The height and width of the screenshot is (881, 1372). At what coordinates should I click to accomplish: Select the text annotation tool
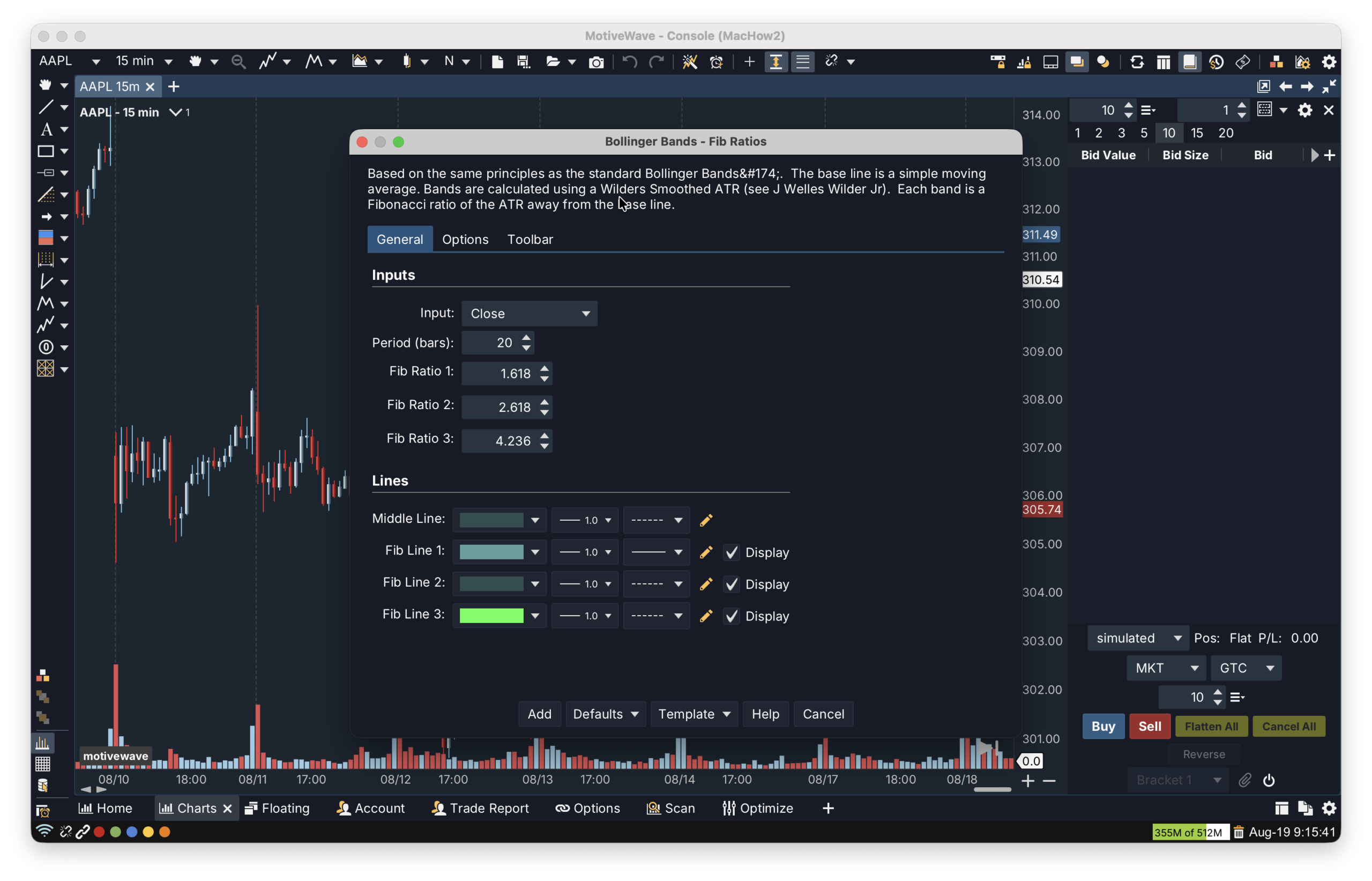click(x=46, y=129)
